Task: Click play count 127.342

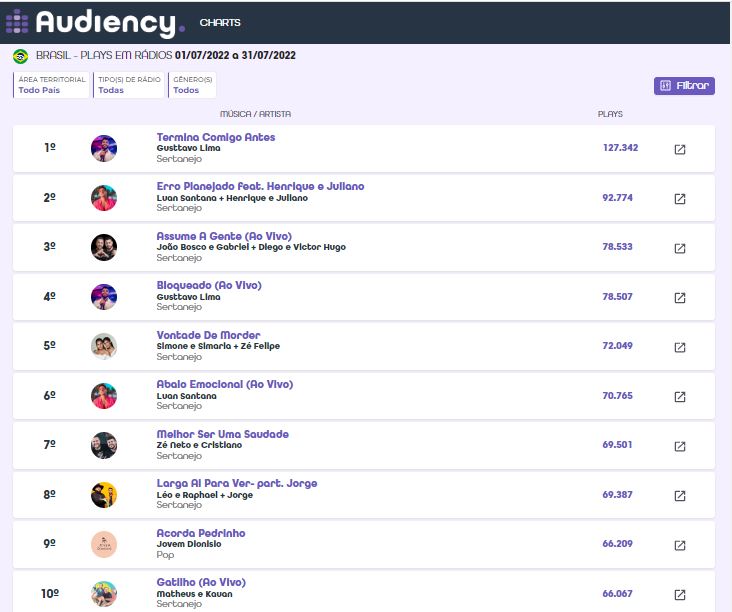Action: pyautogui.click(x=620, y=148)
